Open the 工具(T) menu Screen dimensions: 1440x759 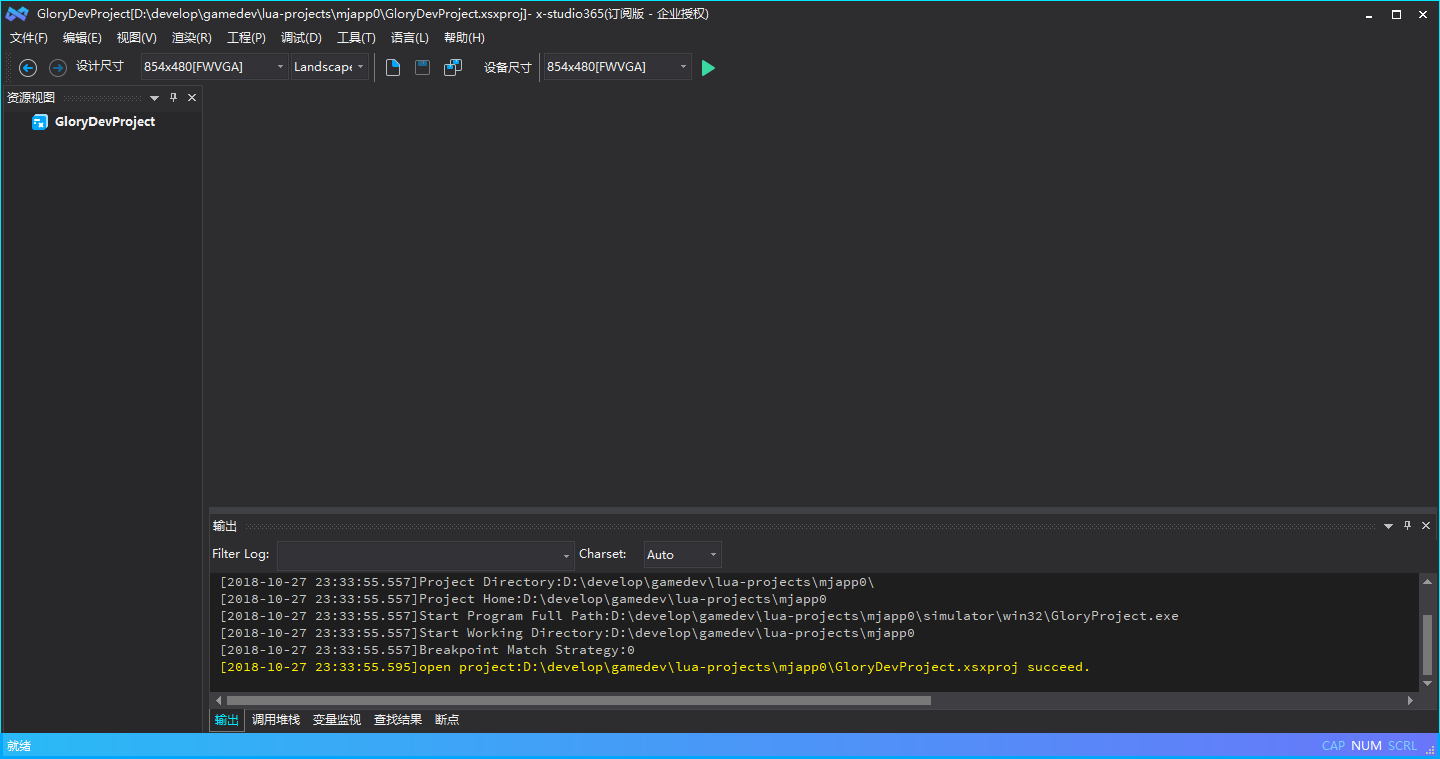click(x=356, y=38)
